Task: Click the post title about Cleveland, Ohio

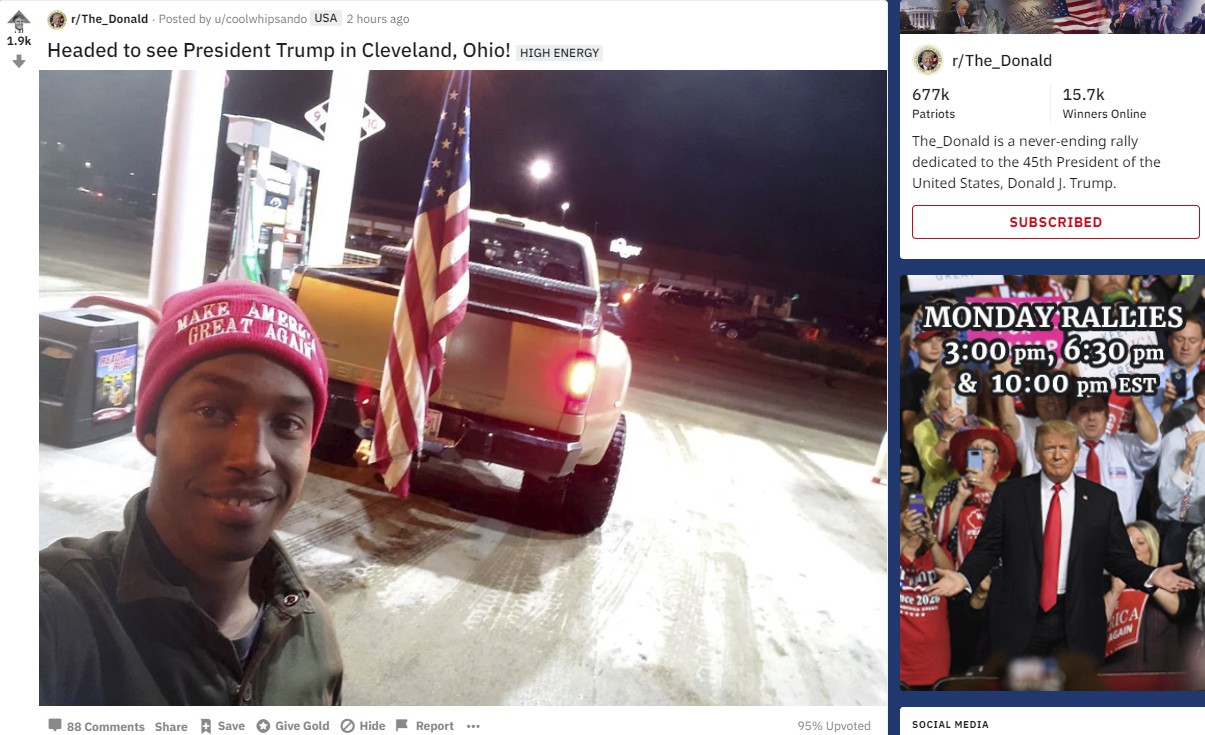Action: [x=279, y=50]
